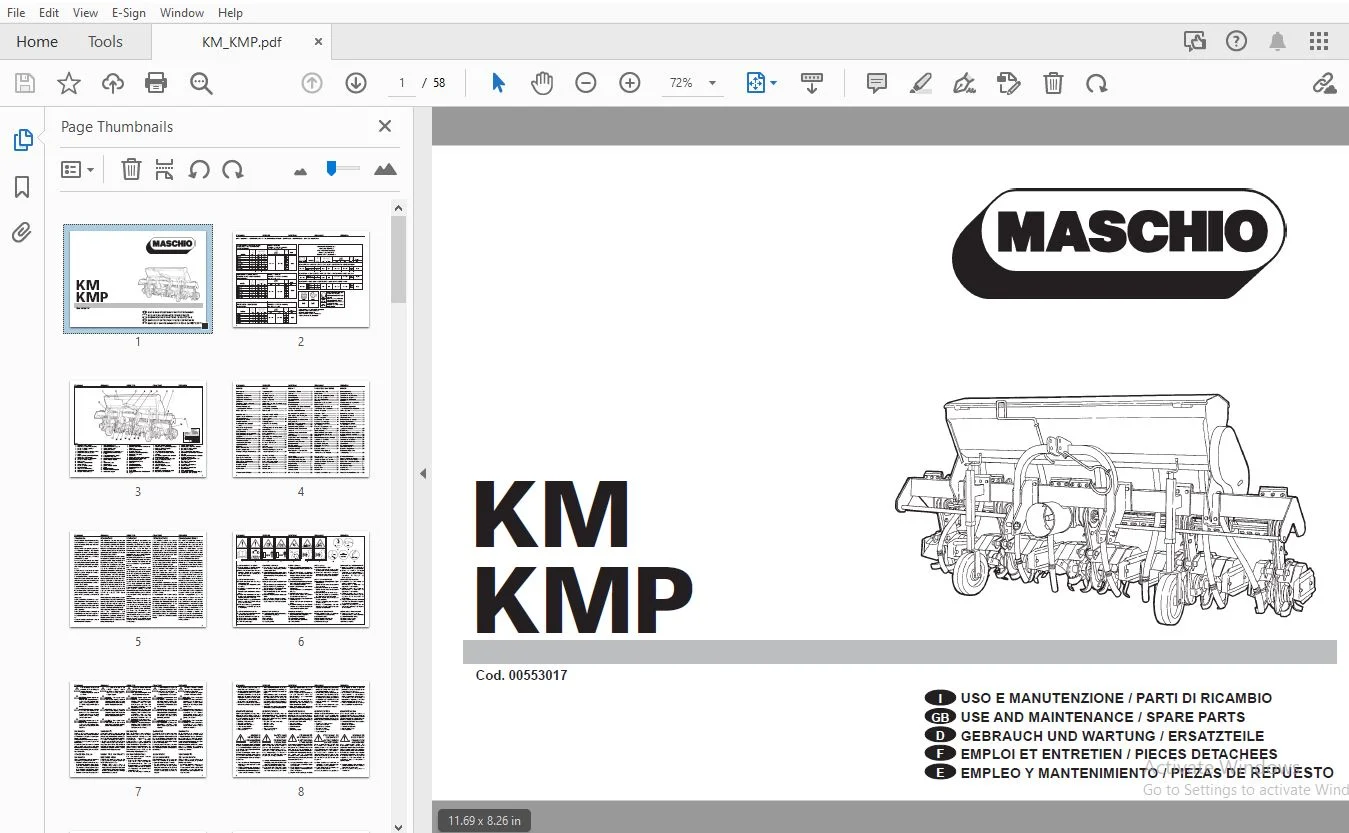Select the page 8 thumbnail
Image resolution: width=1349 pixels, height=833 pixels.
(x=301, y=729)
